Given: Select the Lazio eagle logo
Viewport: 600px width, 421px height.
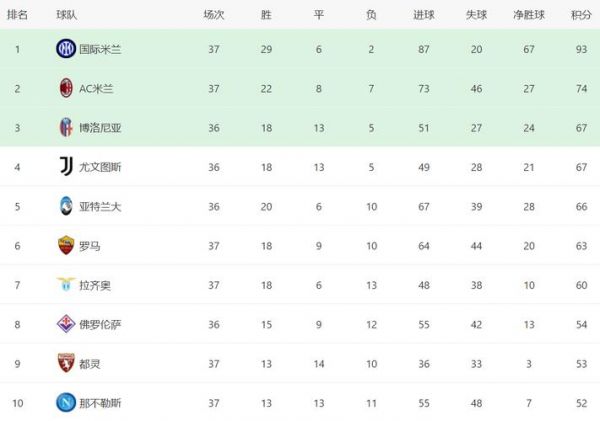Looking at the screenshot, I should pos(66,284).
